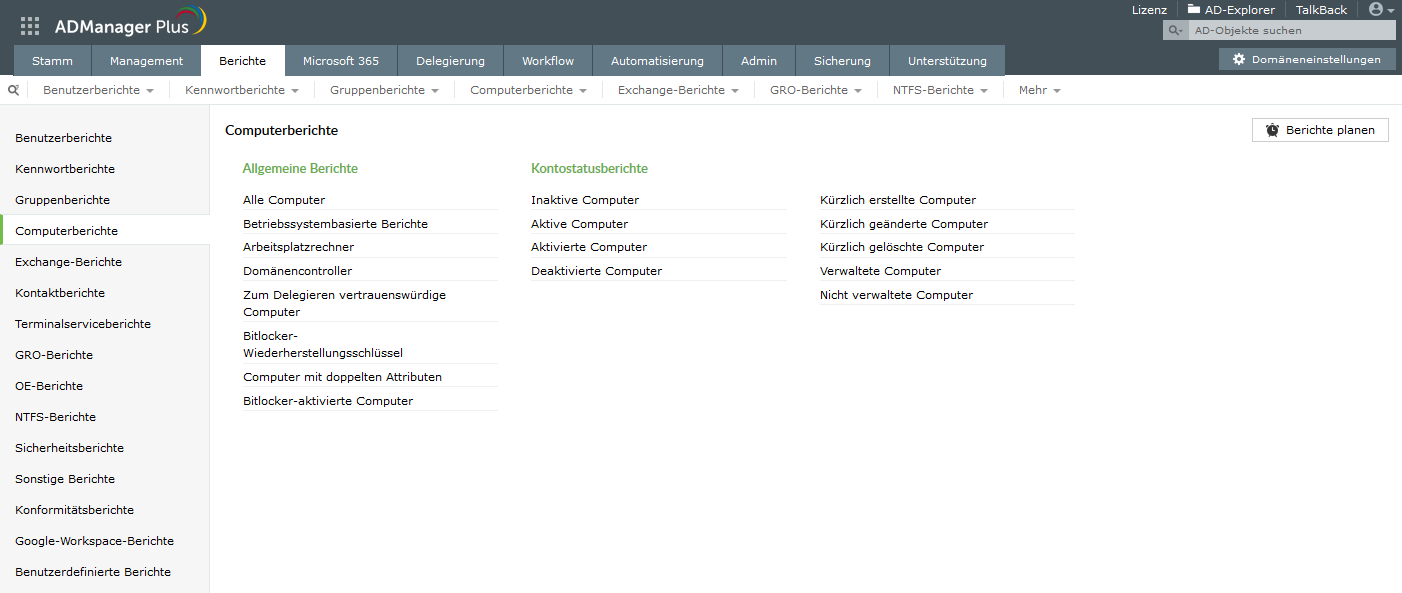
Task: Open the Alle Computer report
Action: [x=284, y=200]
